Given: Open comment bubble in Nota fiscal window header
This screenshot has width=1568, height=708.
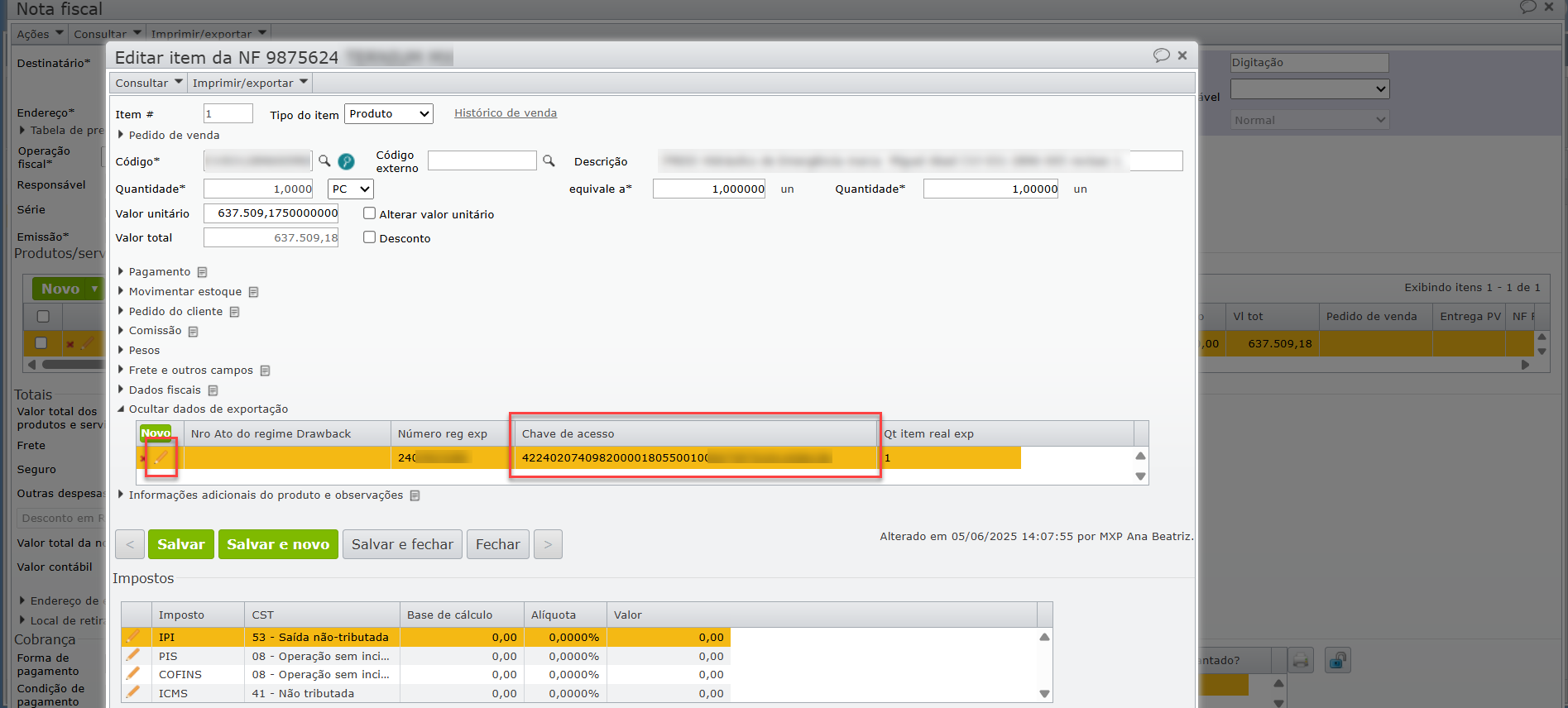Looking at the screenshot, I should [1527, 7].
